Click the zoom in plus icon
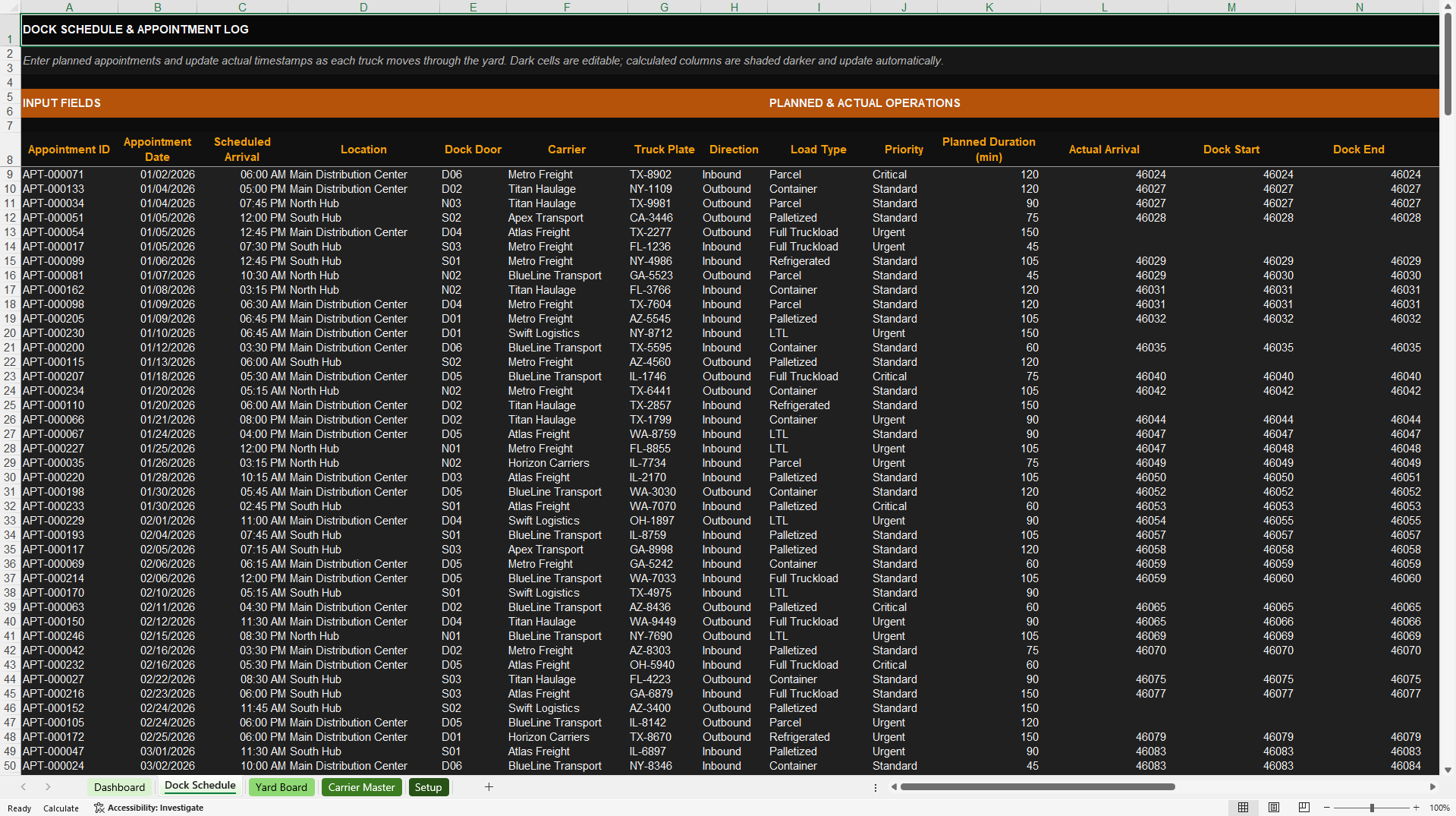 tap(1416, 808)
